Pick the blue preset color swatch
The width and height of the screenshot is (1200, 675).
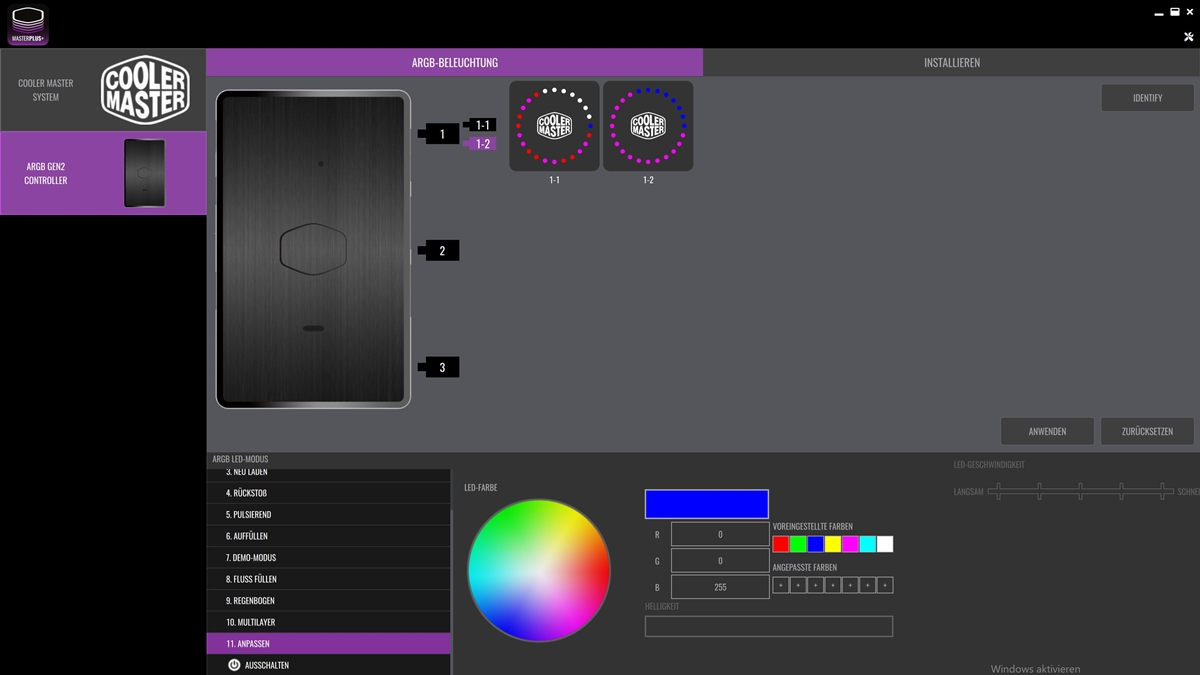[x=815, y=544]
